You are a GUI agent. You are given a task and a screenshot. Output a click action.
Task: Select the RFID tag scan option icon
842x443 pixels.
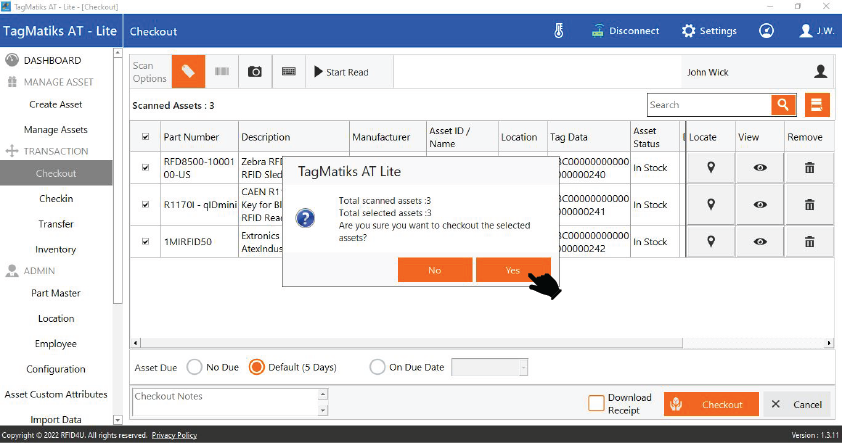(x=187, y=72)
